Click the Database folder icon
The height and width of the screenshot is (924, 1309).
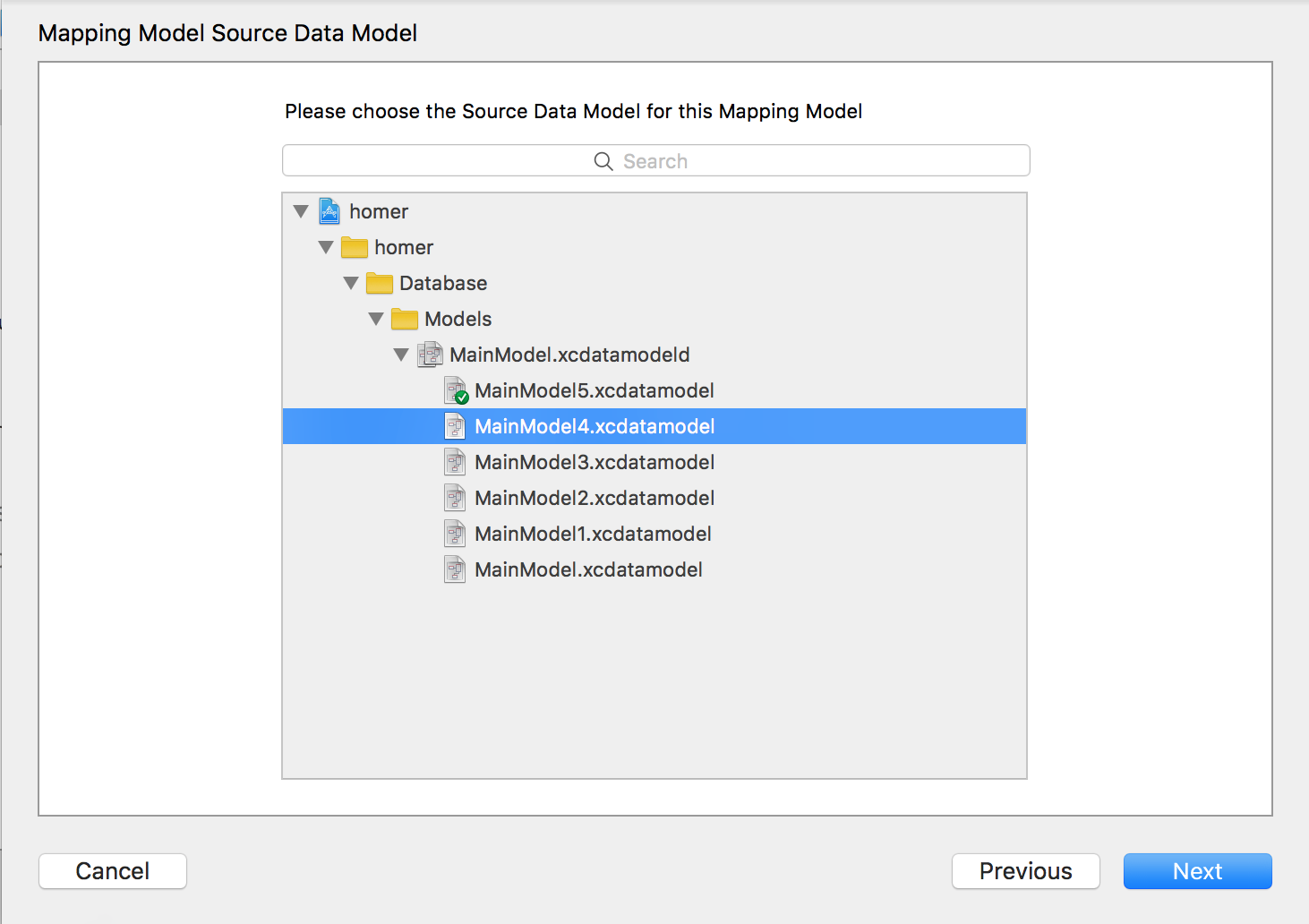pos(380,283)
